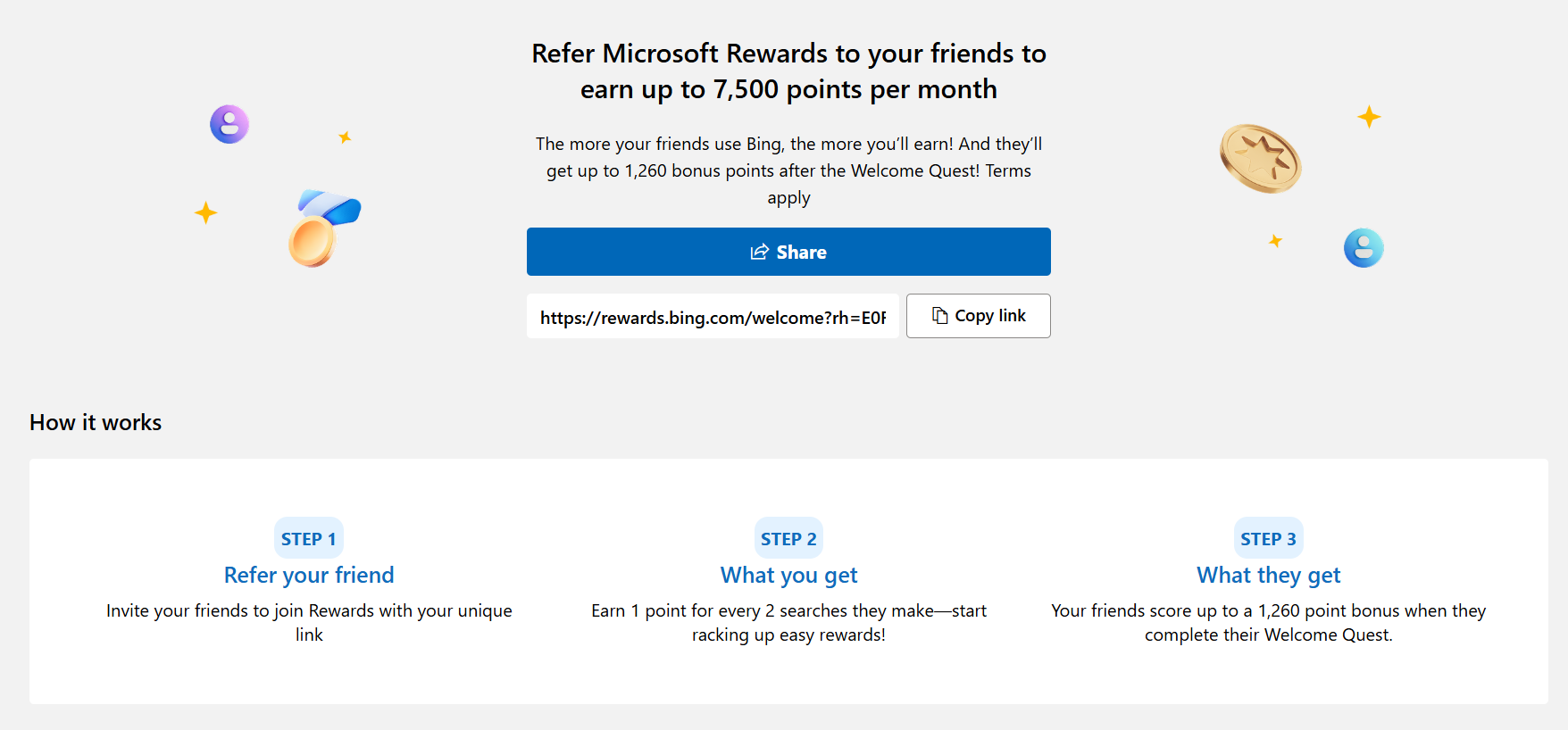Click the gold Rewards coin illustration
The height and width of the screenshot is (730, 1568).
[x=1259, y=161]
